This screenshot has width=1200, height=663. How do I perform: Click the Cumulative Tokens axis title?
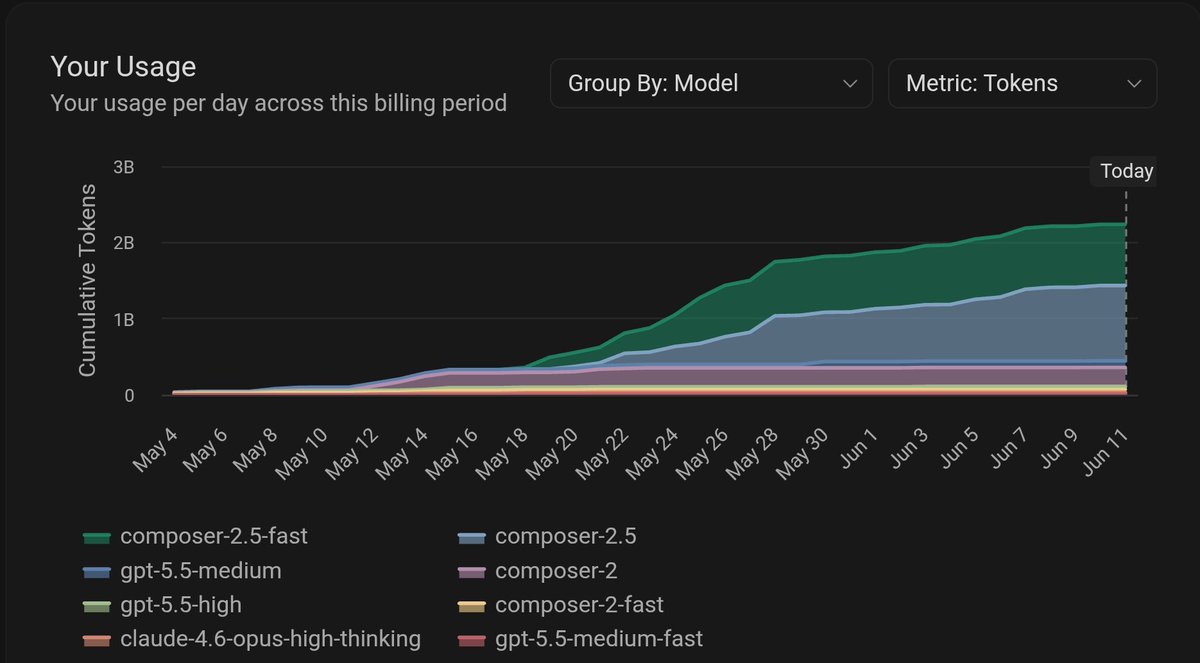87,281
